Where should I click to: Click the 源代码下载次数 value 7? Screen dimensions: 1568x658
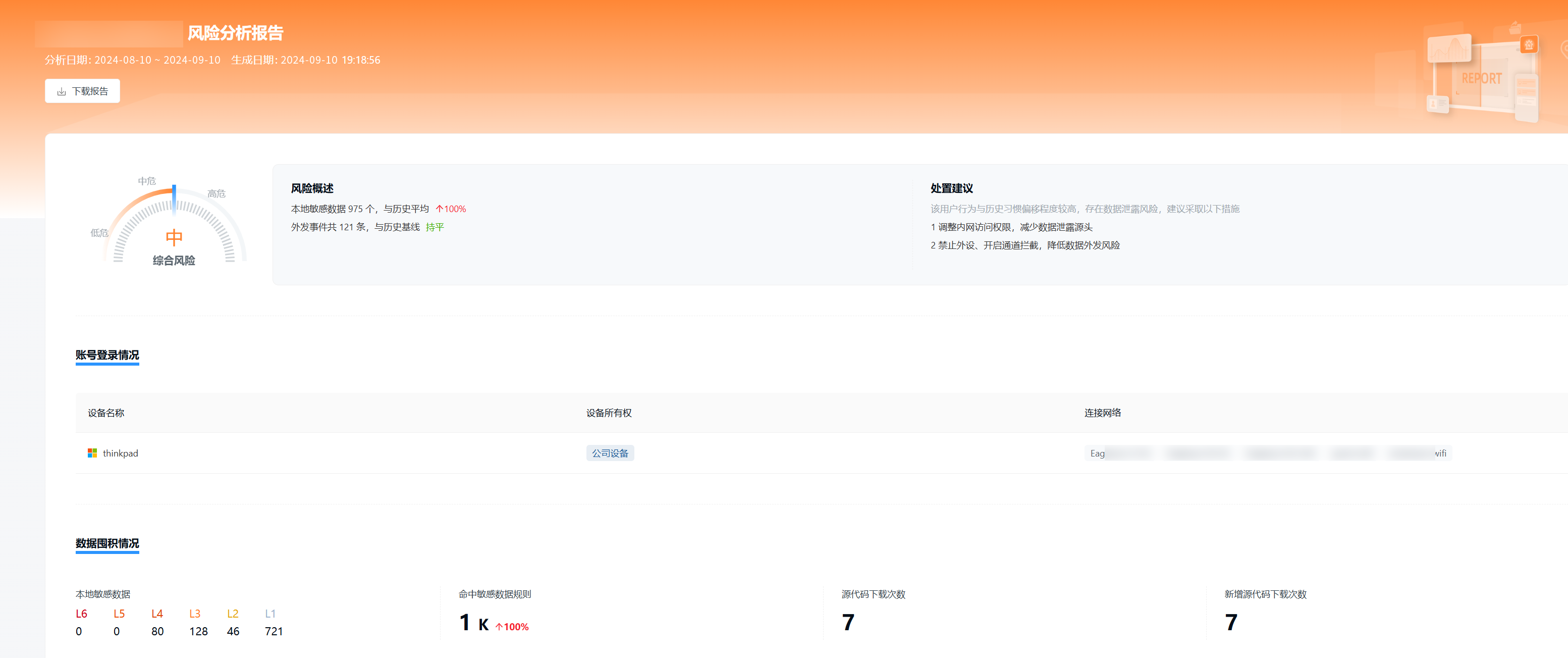coord(848,623)
